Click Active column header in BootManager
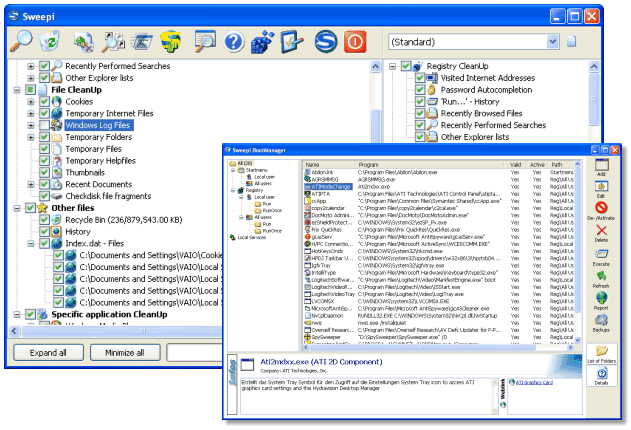631x430 pixels. pyautogui.click(x=537, y=165)
